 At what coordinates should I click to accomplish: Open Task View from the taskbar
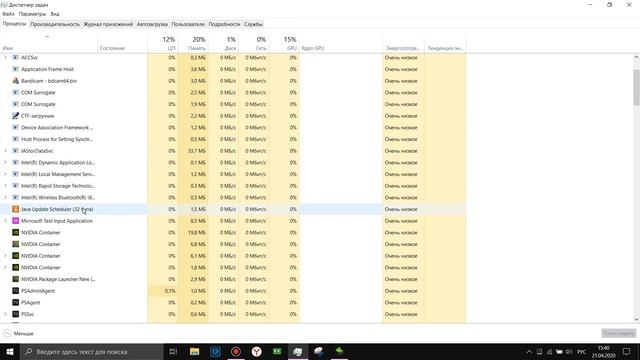click(173, 351)
